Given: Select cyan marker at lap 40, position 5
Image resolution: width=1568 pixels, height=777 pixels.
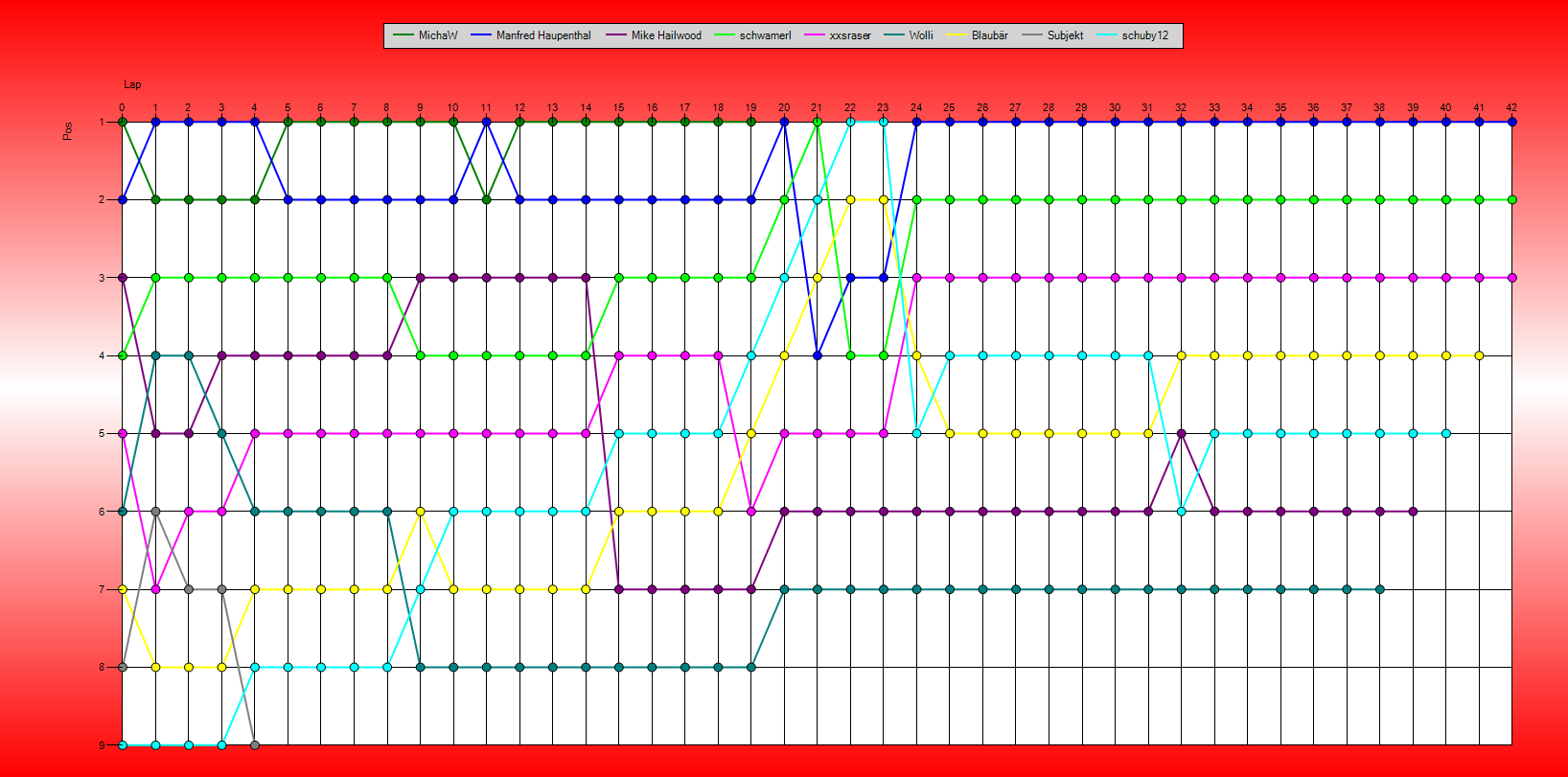Looking at the screenshot, I should click(x=1445, y=433).
